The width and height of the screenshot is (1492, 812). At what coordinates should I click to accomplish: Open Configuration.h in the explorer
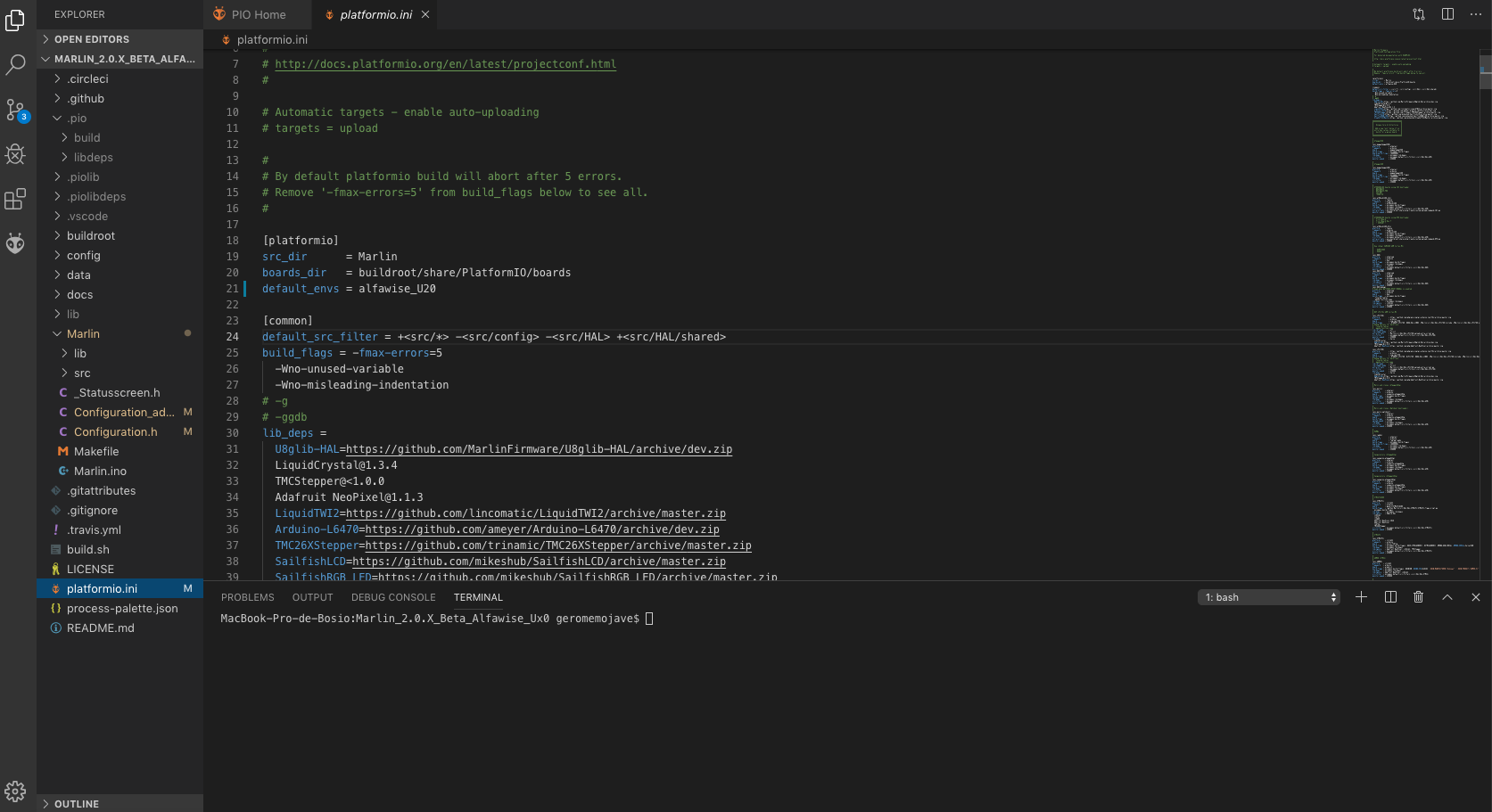115,431
